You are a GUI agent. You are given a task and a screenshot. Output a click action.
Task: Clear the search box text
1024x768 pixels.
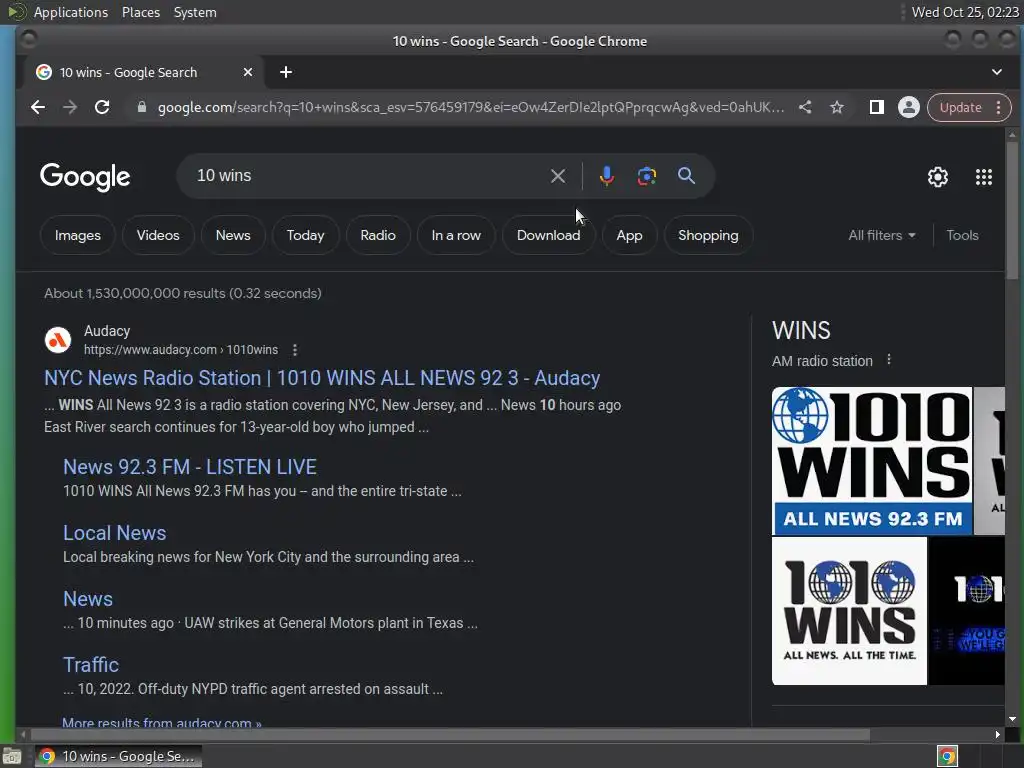coord(558,176)
